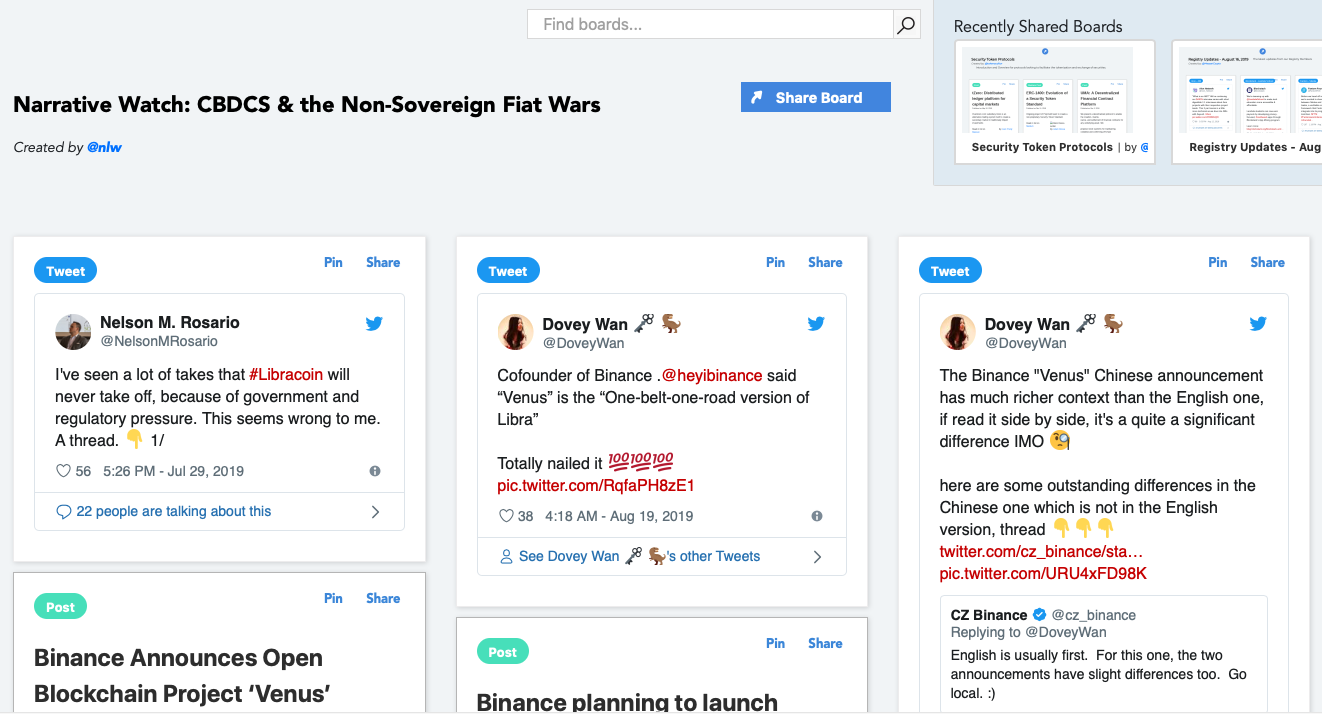The height and width of the screenshot is (714, 1322).
Task: Pin the Dovey Wan one-belt-one-road tweet card
Action: [x=775, y=262]
